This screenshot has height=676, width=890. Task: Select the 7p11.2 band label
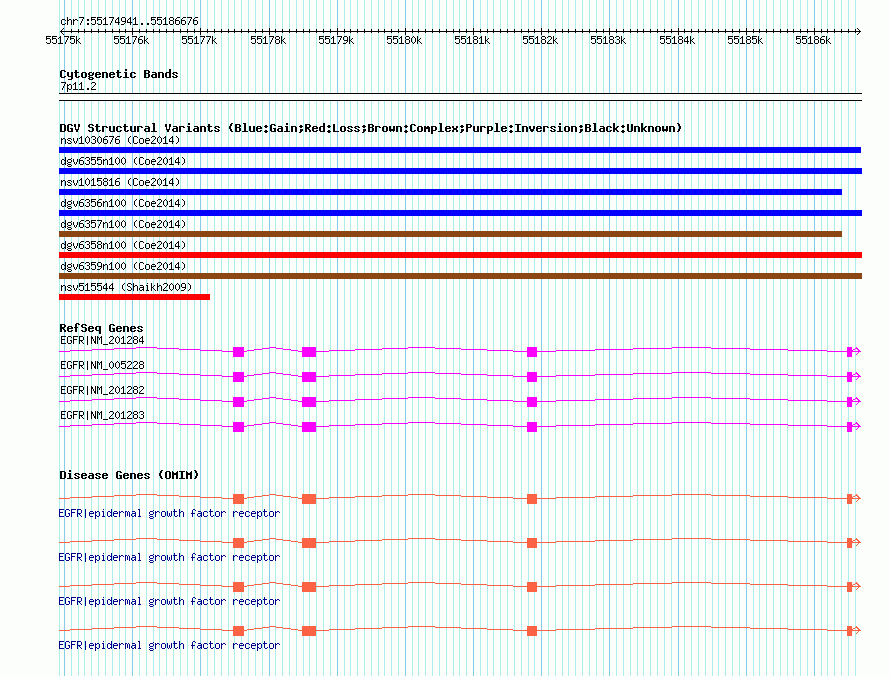tap(78, 87)
